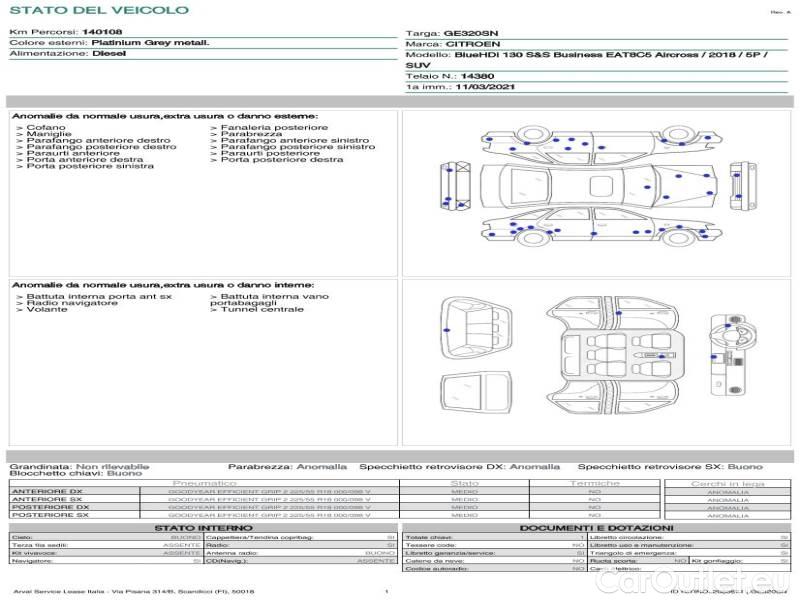Click the Targa GE320SN field
This screenshot has height=600, width=800.
[x=471, y=33]
